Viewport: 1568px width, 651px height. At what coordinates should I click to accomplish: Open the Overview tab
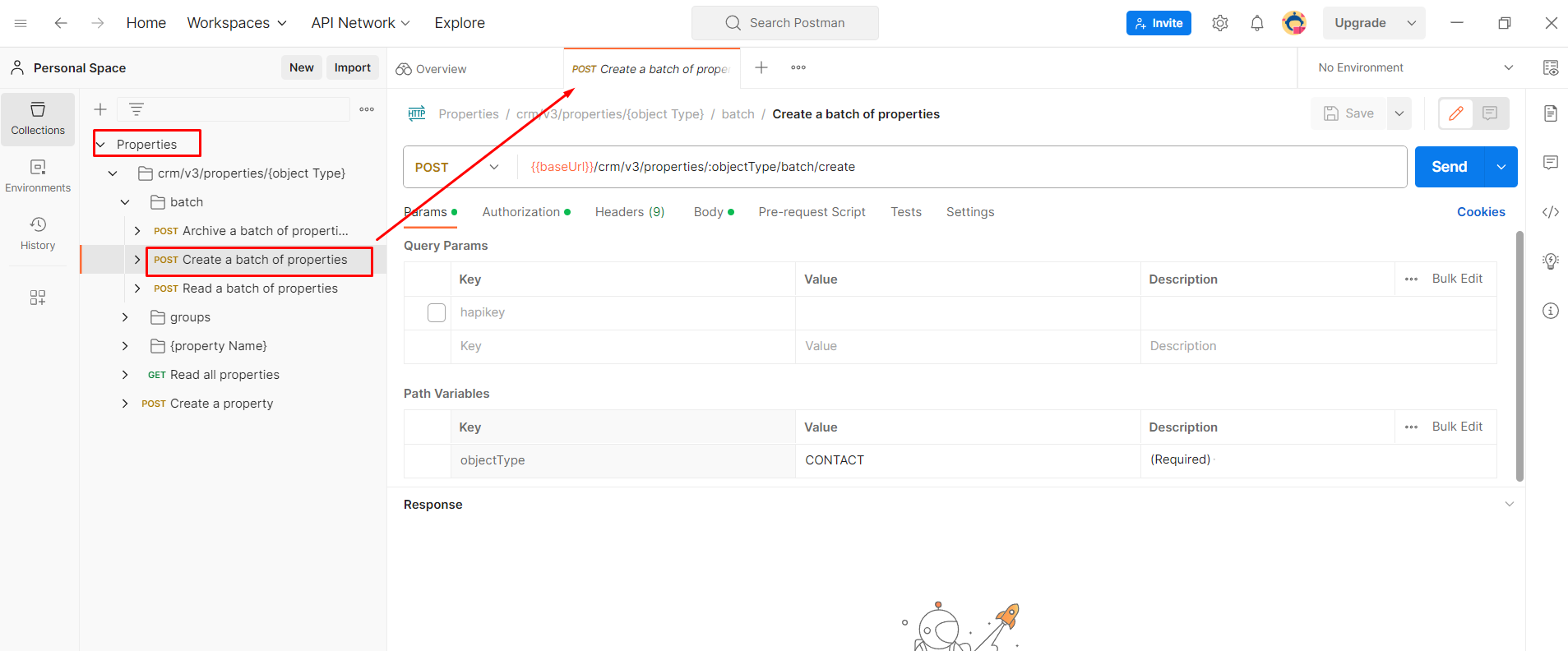432,69
